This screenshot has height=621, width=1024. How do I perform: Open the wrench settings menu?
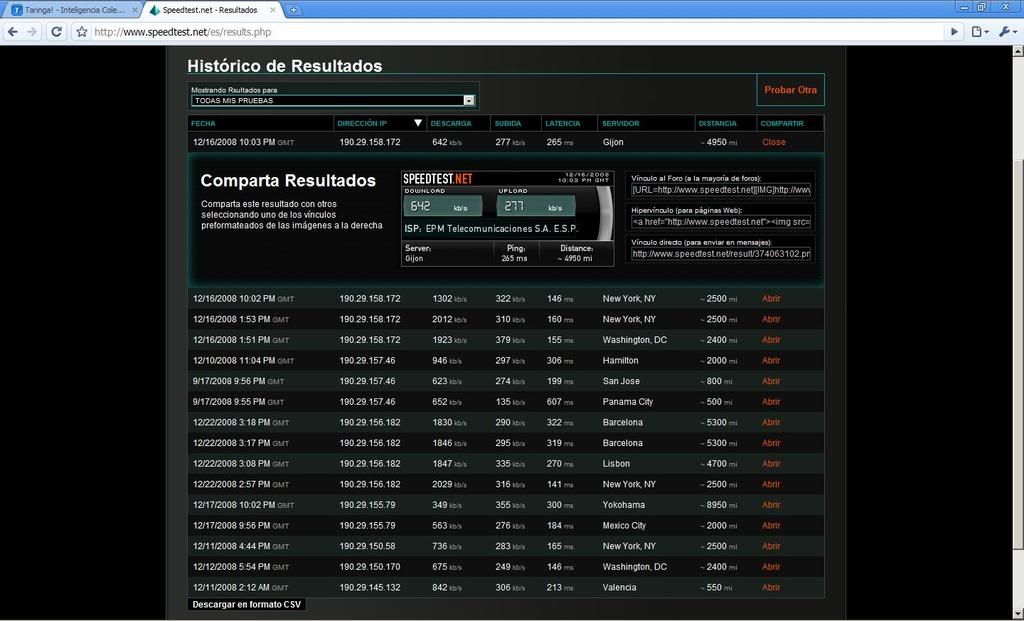[x=1006, y=31]
